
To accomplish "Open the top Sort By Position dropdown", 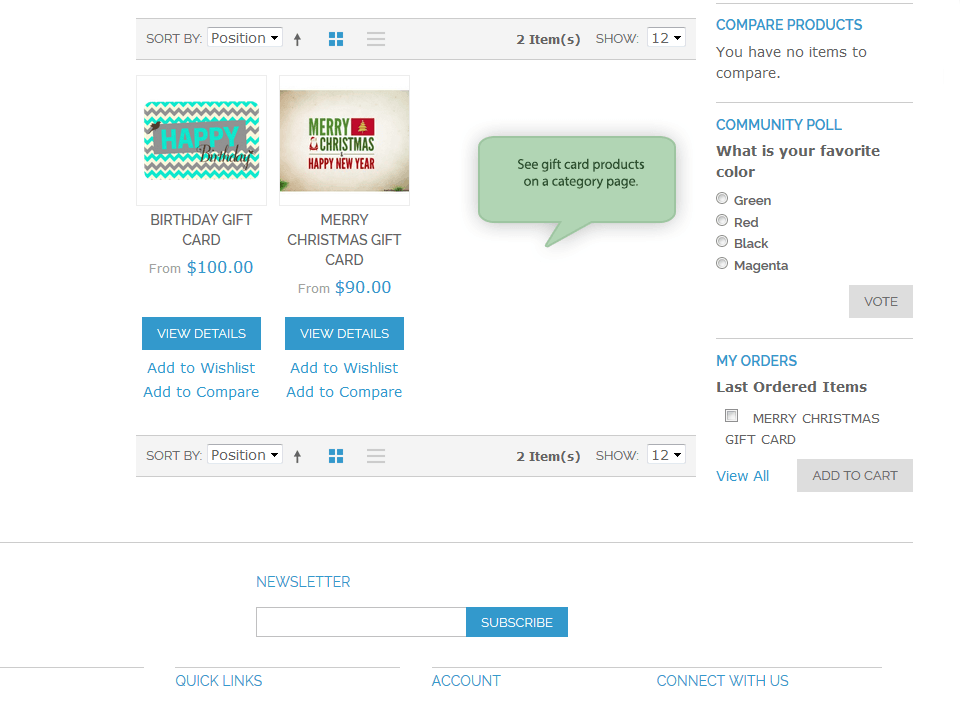I will tap(244, 37).
